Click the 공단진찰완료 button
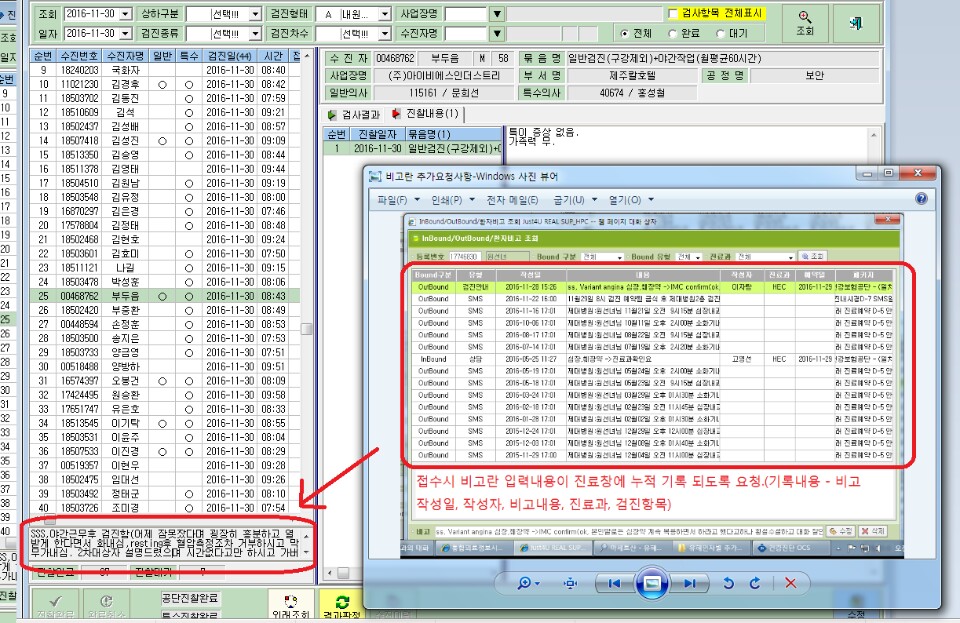This screenshot has width=960, height=623. (x=190, y=598)
